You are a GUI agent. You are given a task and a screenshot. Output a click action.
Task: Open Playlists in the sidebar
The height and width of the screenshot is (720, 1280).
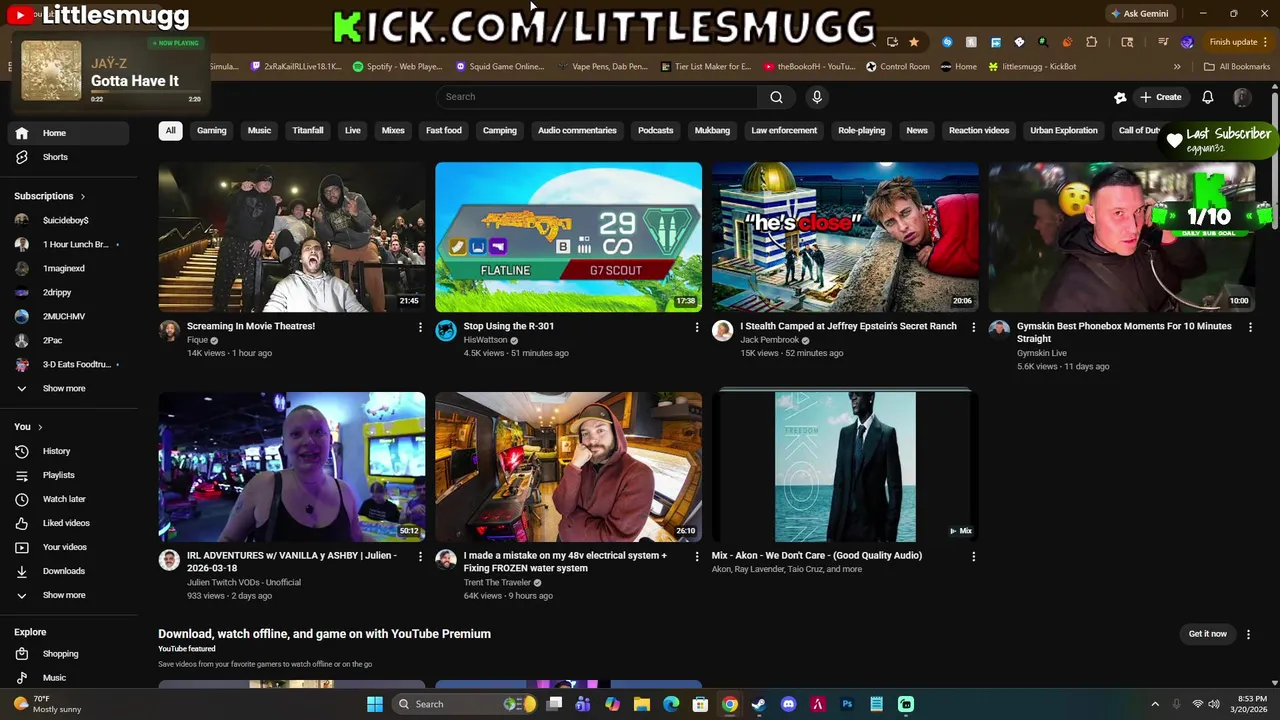coord(69,475)
